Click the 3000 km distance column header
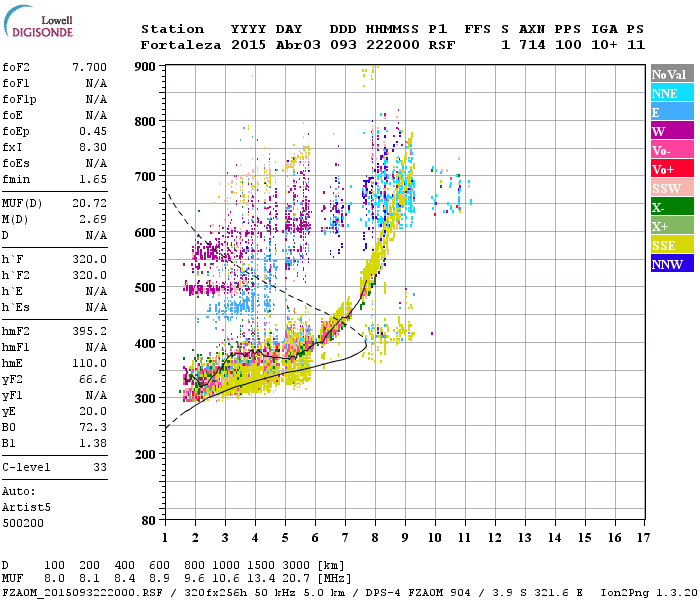 pos(296,565)
